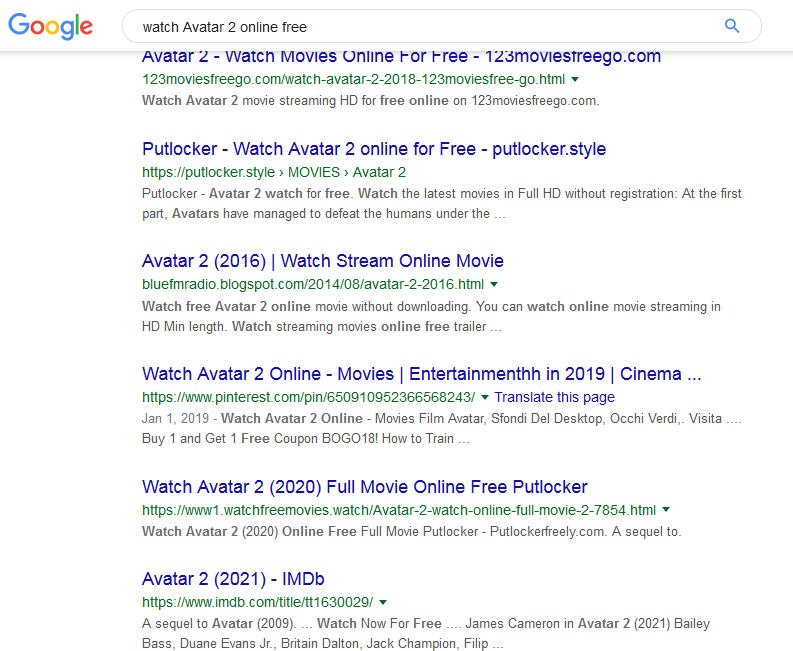Open Watch Avatar 2 (2020) Full Movie result
793x651 pixels.
tap(365, 487)
